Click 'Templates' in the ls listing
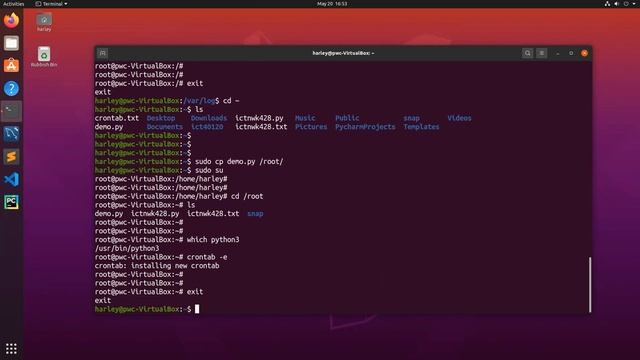The height and width of the screenshot is (360, 640). pyautogui.click(x=421, y=127)
